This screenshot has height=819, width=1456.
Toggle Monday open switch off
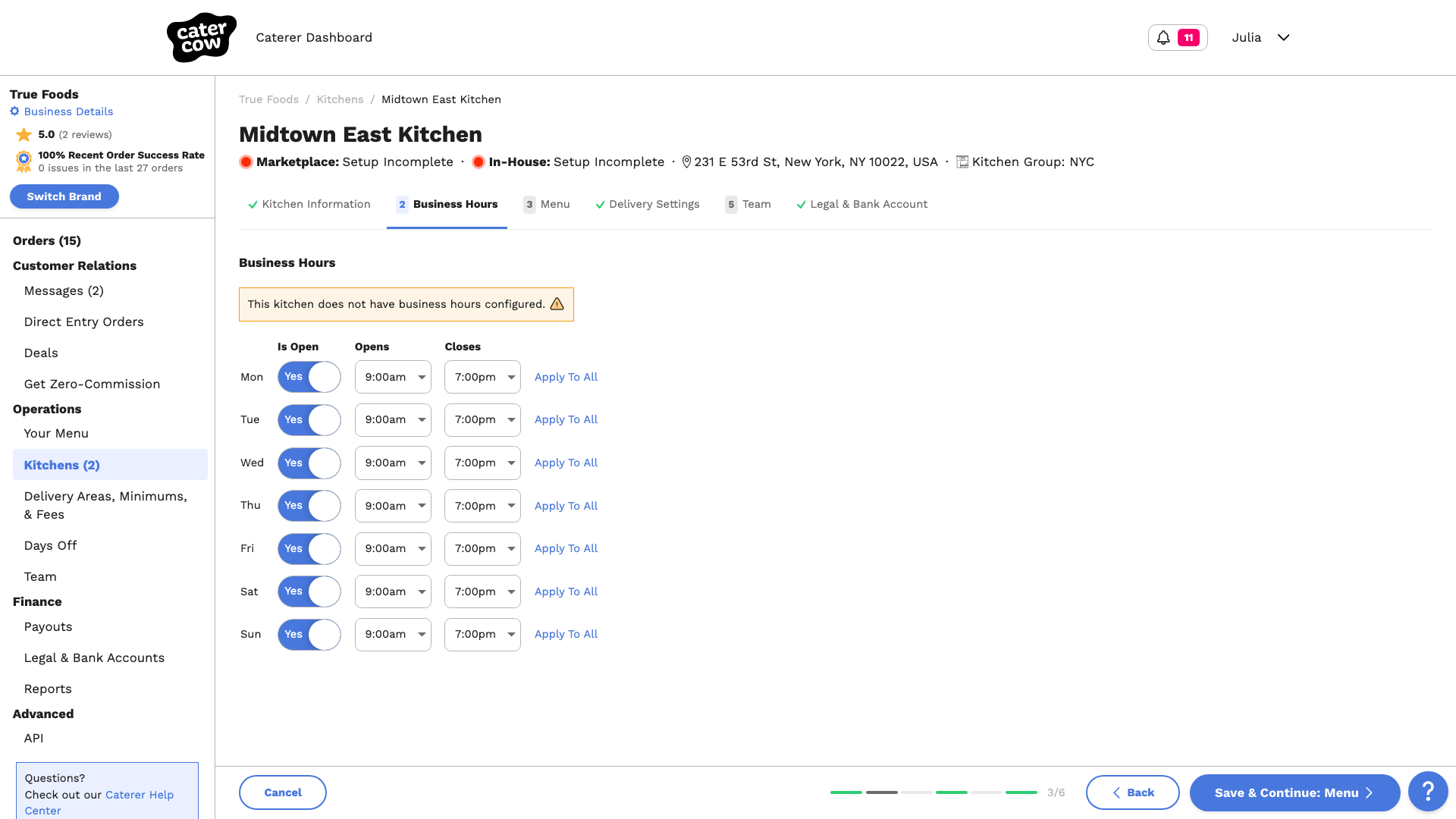pos(309,377)
